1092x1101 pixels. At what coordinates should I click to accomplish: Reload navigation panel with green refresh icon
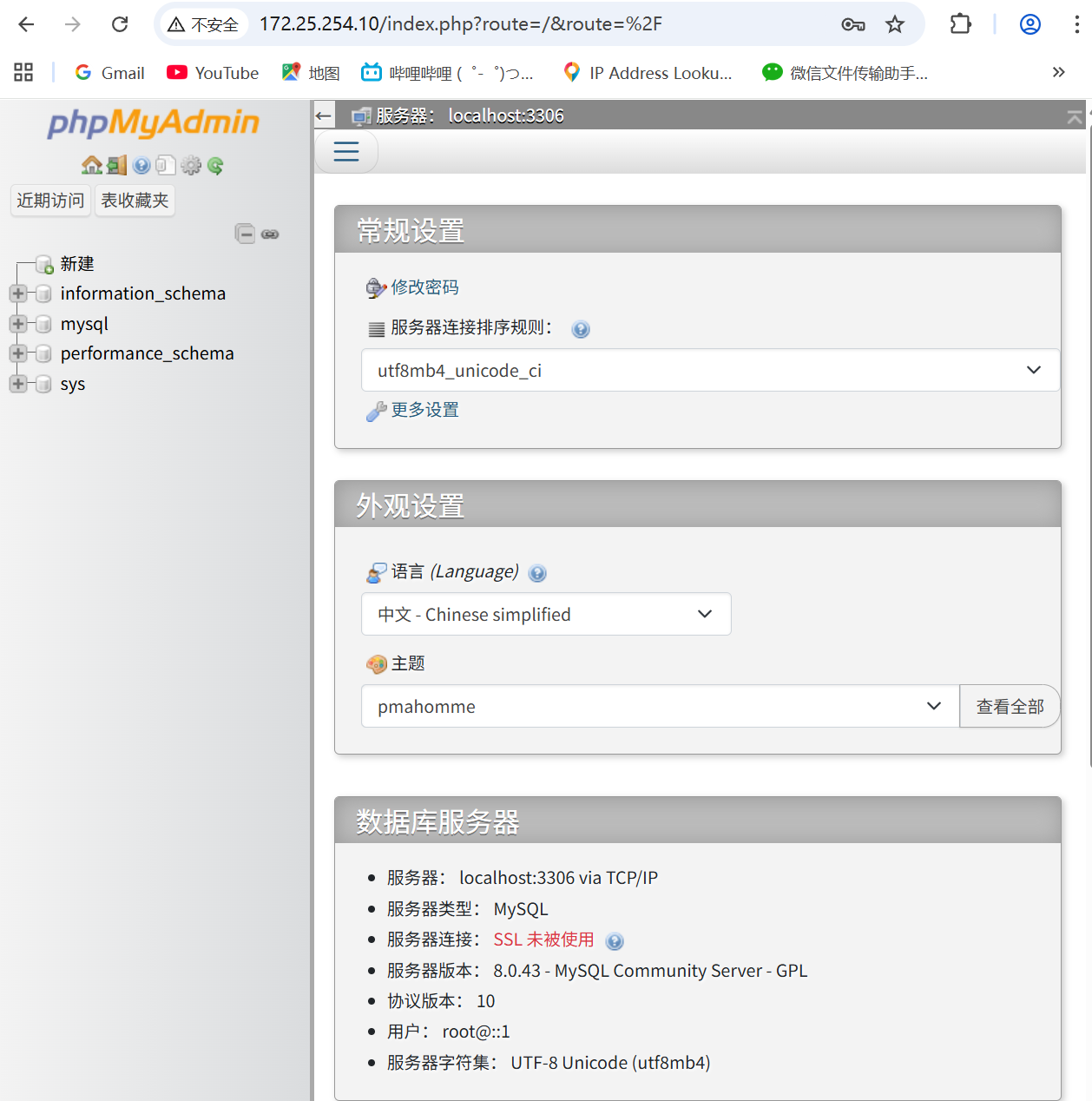(x=215, y=165)
